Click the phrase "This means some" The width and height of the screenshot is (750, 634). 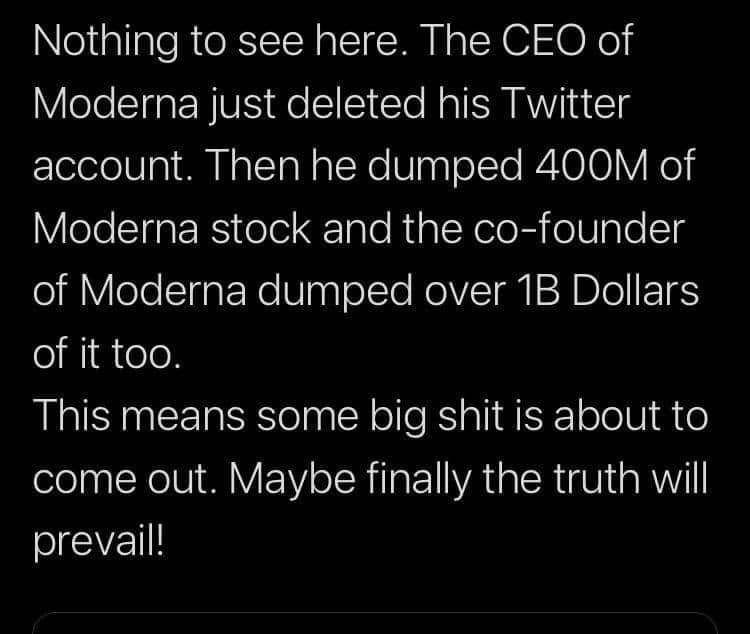pyautogui.click(x=196, y=416)
